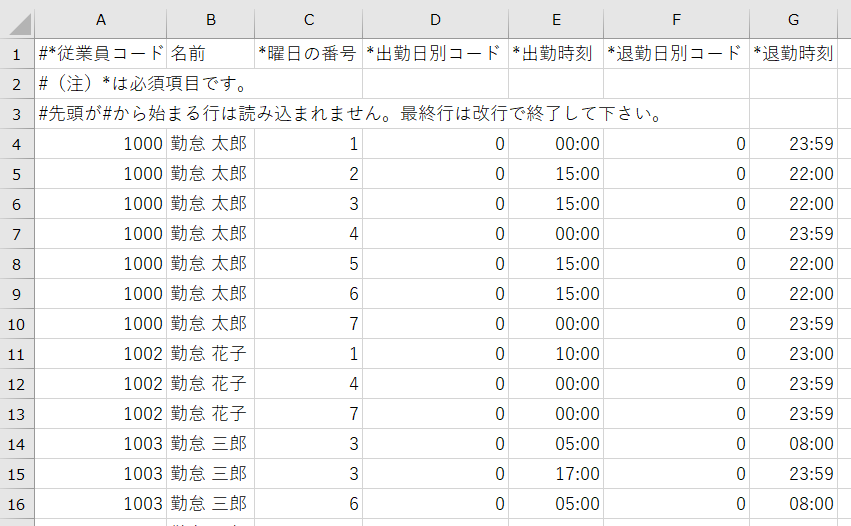
Task: Click the *退勤日別コード header cell
Action: (x=675, y=54)
